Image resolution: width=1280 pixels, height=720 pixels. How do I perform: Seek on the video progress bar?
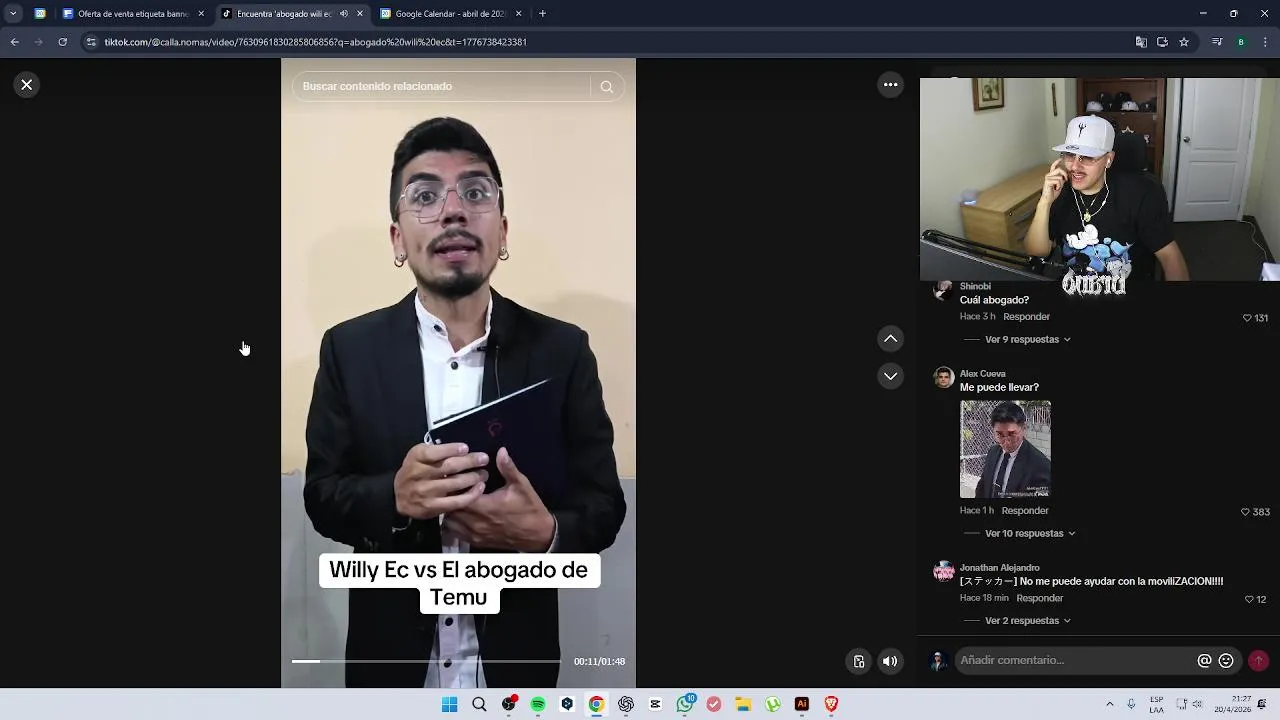tap(427, 661)
